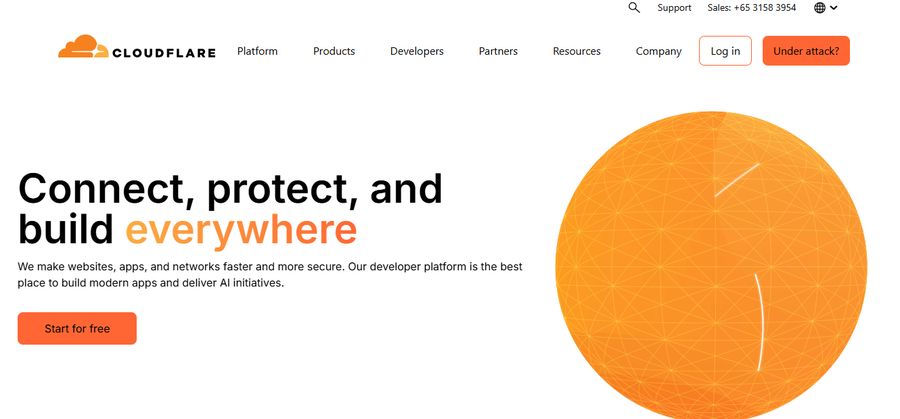Open the Partners menu
Screen dimensions: 900x419
coord(498,51)
